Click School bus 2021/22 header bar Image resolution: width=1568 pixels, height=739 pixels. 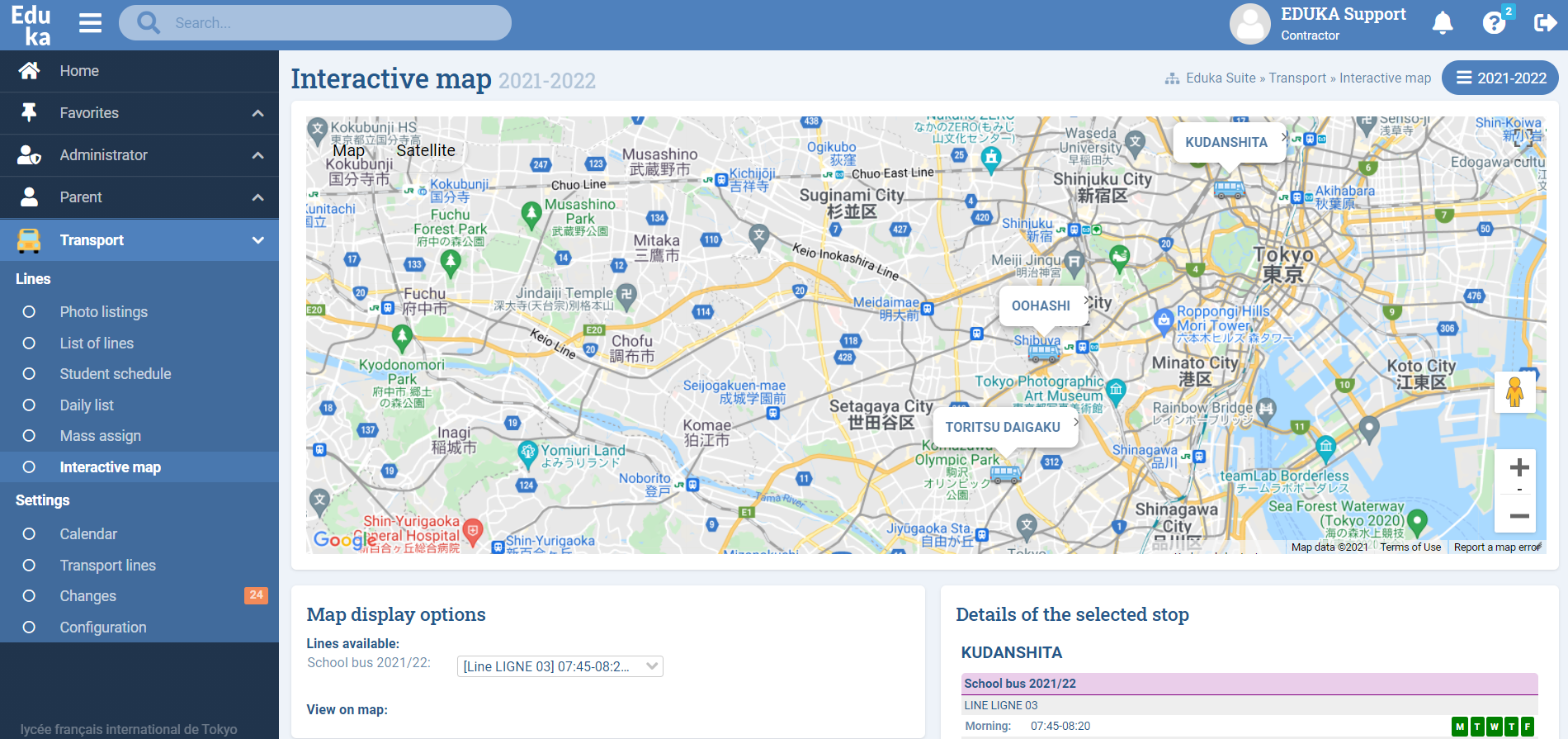click(x=1249, y=684)
